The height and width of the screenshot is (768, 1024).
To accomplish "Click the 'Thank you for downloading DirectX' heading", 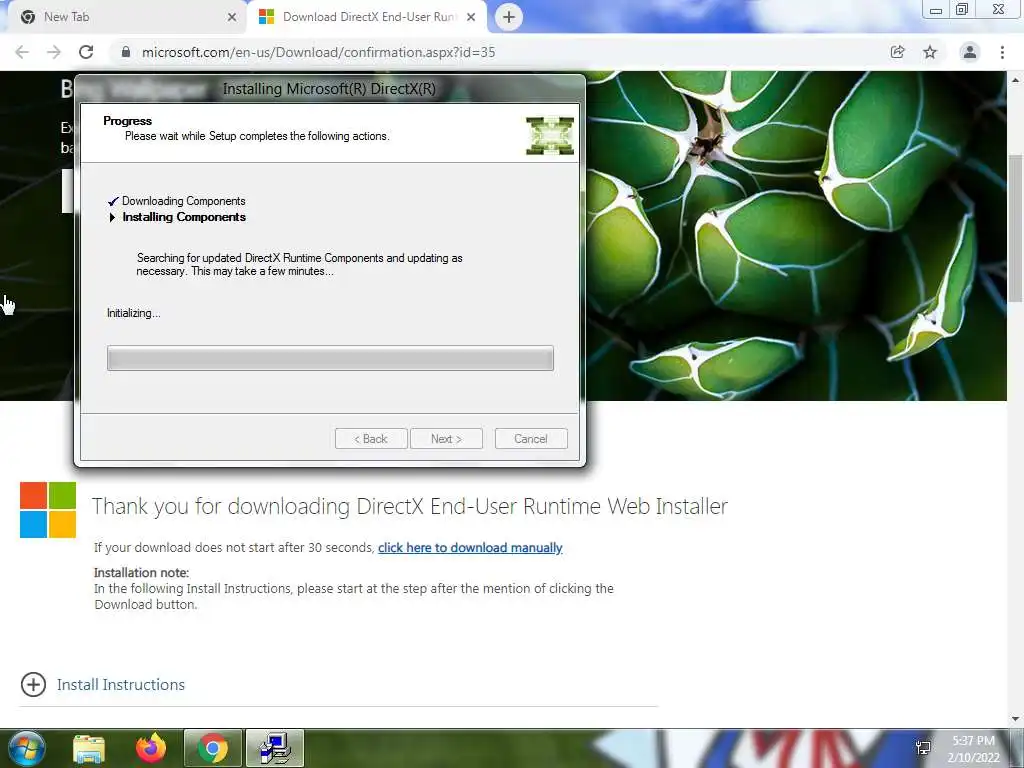I will (x=409, y=507).
